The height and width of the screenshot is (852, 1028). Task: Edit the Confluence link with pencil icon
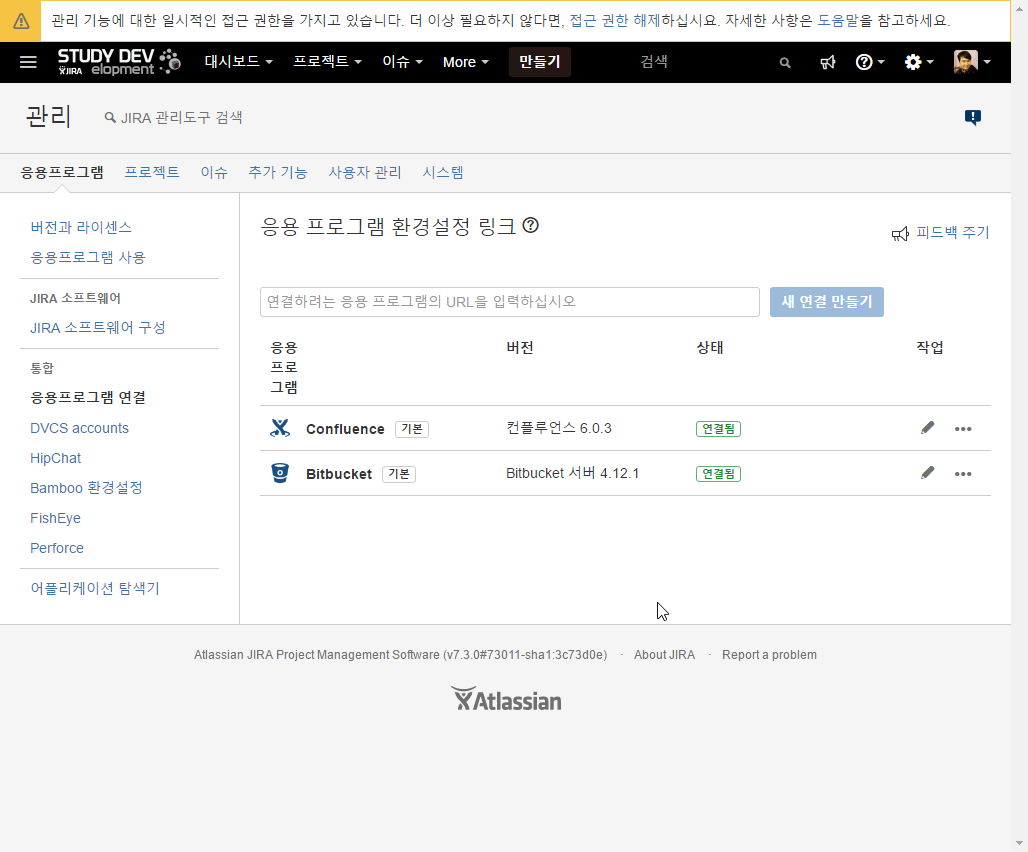tap(928, 428)
